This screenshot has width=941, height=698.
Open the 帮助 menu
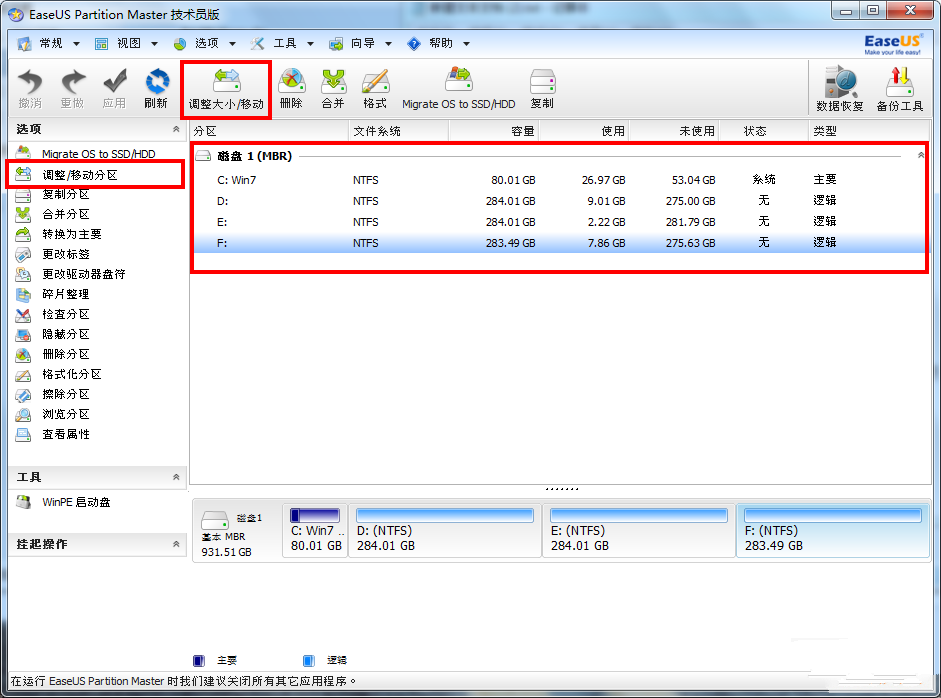pos(438,43)
